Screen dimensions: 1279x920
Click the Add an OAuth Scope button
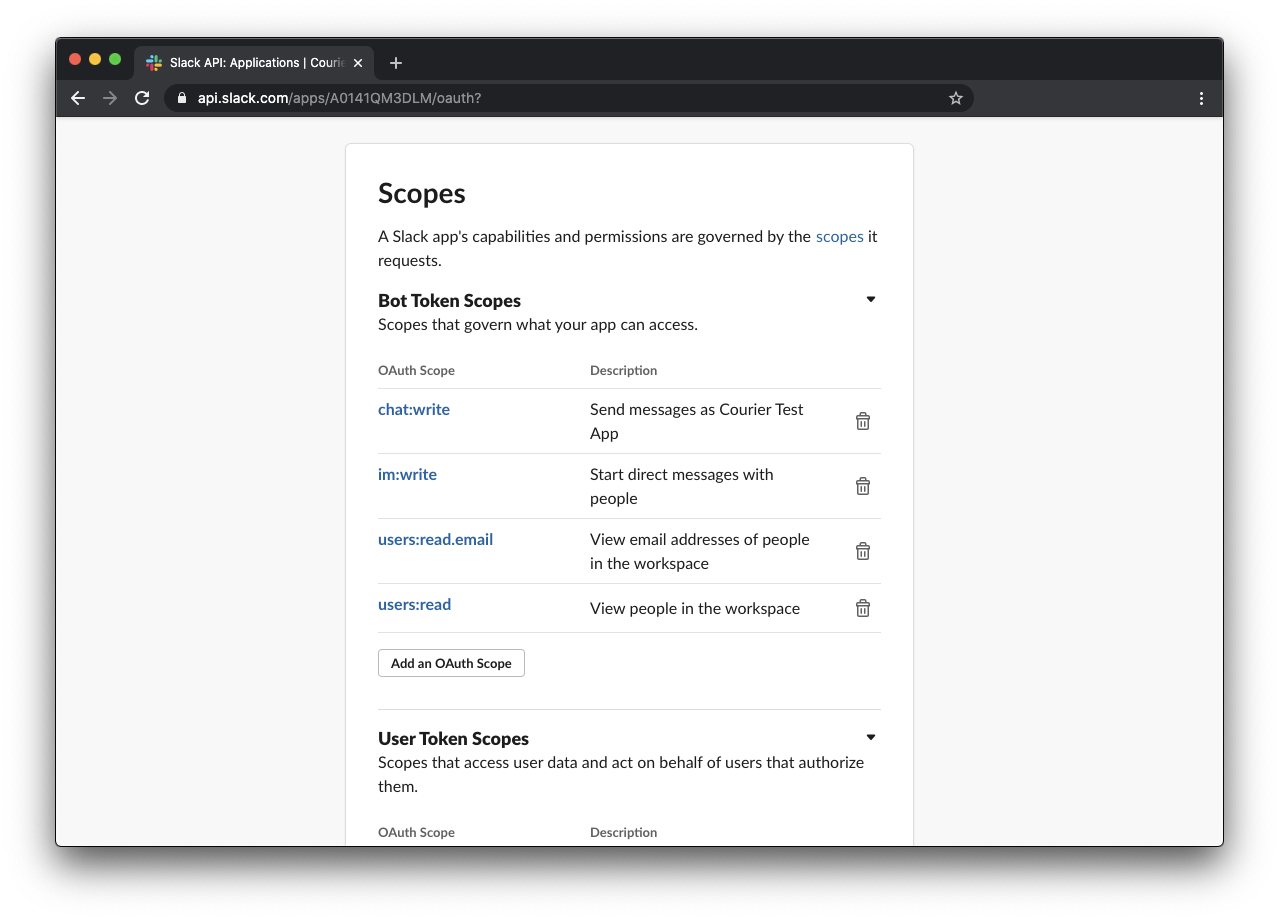pyautogui.click(x=451, y=662)
